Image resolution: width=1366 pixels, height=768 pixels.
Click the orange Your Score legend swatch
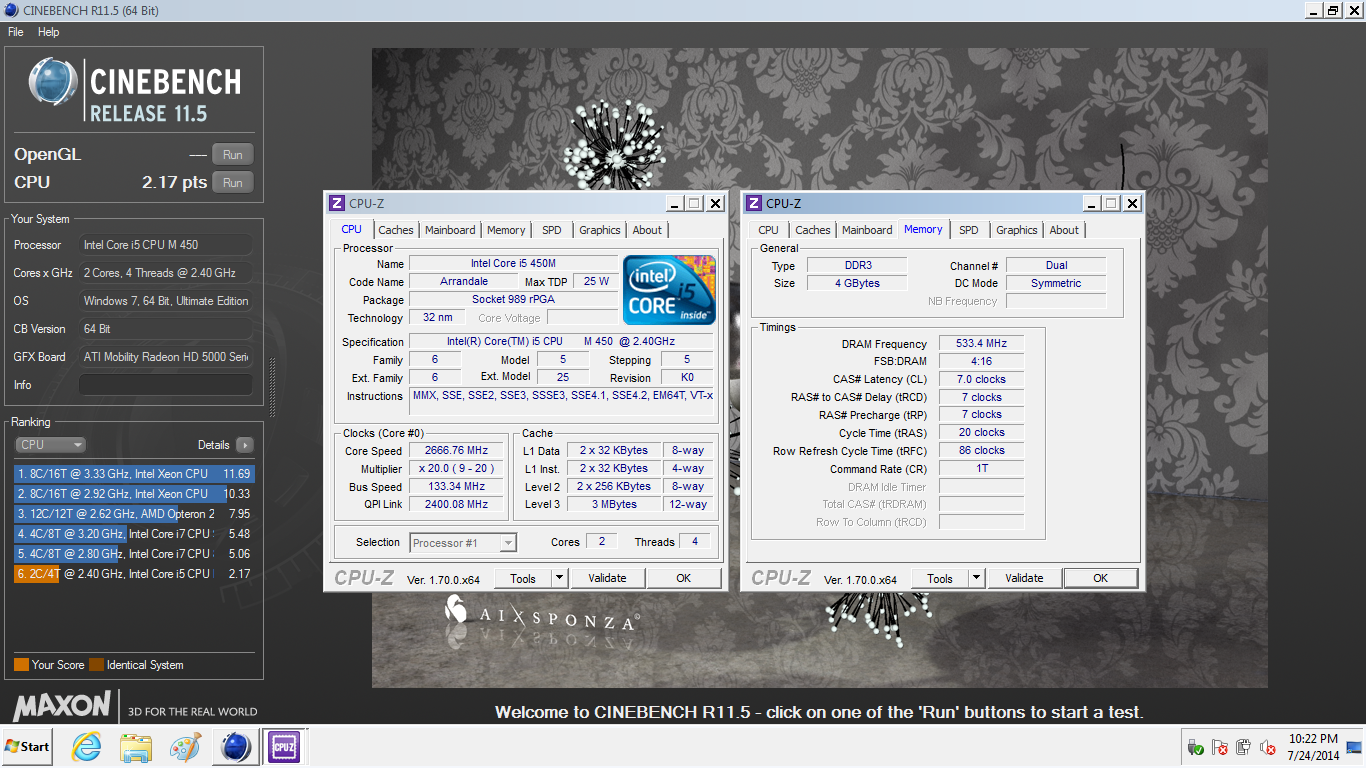pos(21,665)
